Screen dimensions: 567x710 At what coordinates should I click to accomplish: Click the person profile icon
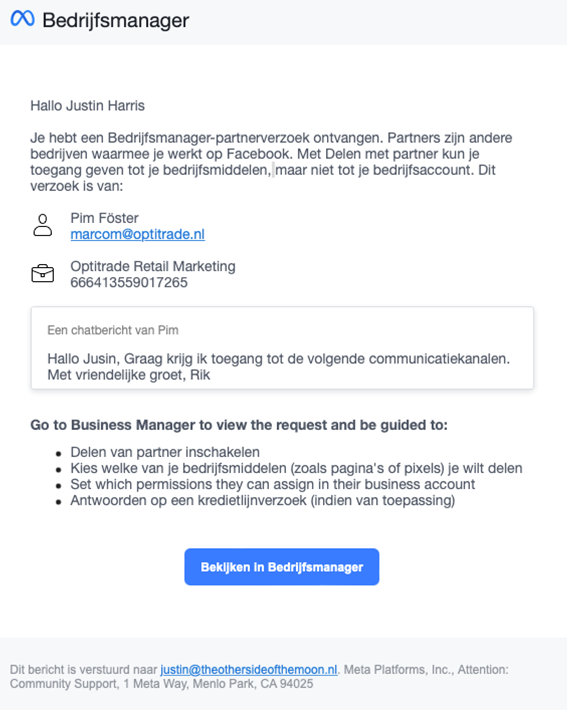[43, 225]
